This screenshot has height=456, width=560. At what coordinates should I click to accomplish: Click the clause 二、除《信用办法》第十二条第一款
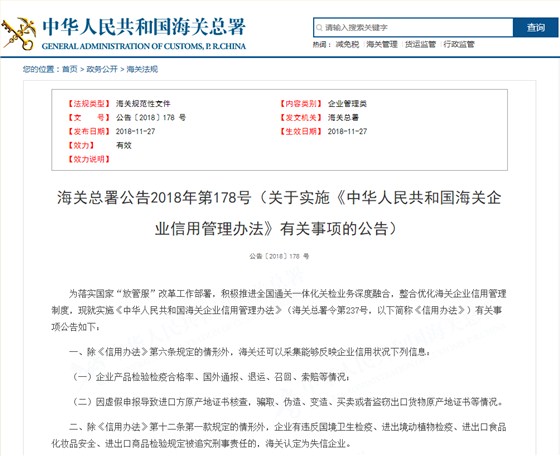(x=279, y=435)
